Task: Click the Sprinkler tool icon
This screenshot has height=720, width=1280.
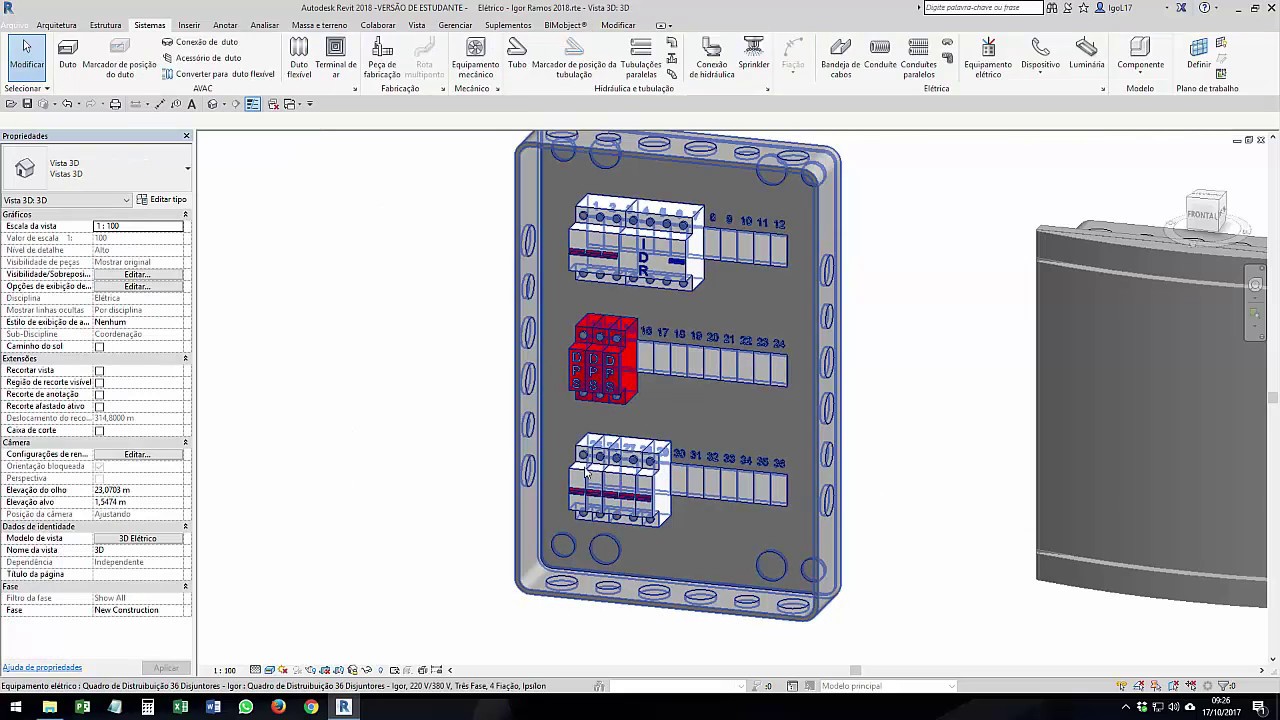Action: pos(754,54)
